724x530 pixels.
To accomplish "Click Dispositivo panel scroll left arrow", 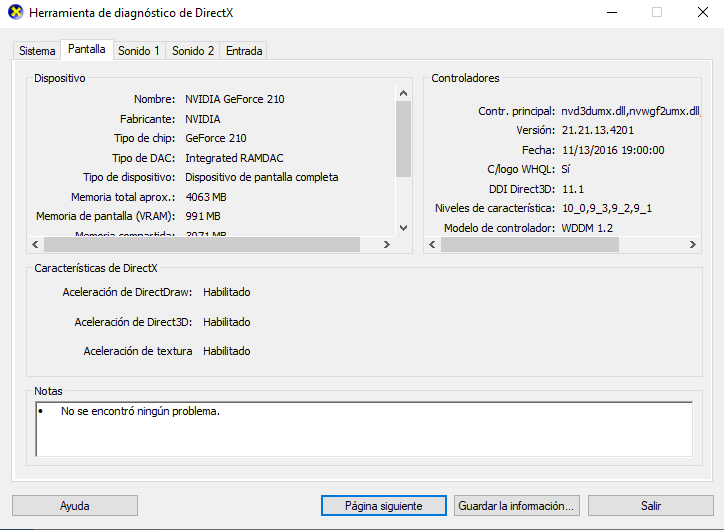I will coord(36,245).
